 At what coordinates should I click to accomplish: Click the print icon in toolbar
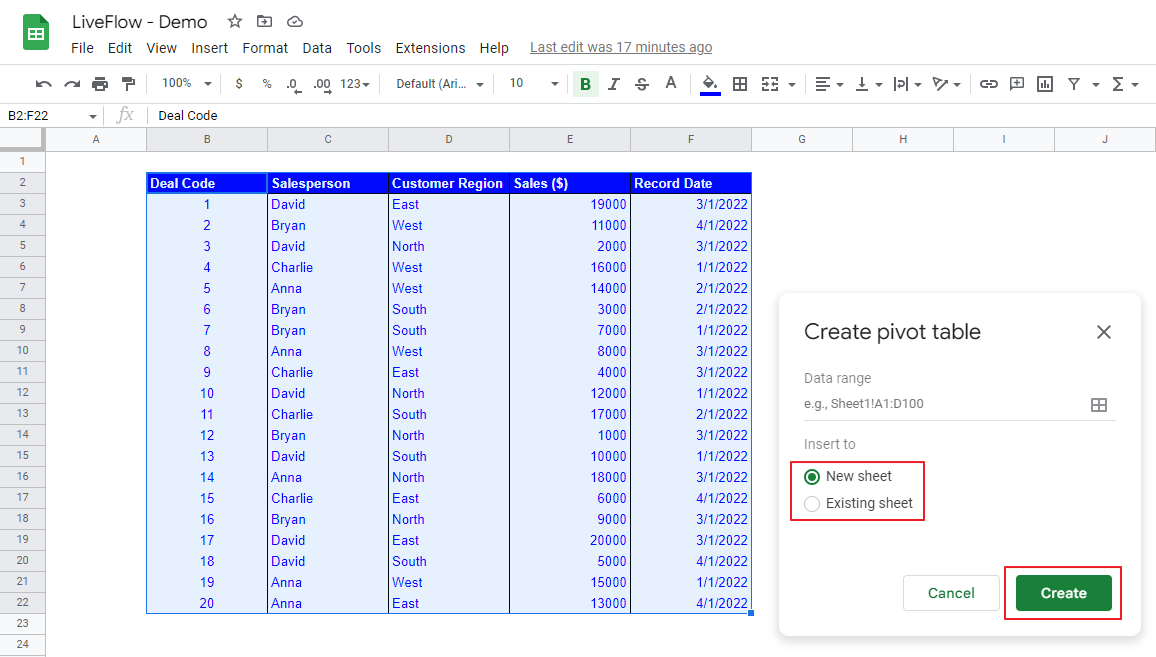click(x=100, y=84)
